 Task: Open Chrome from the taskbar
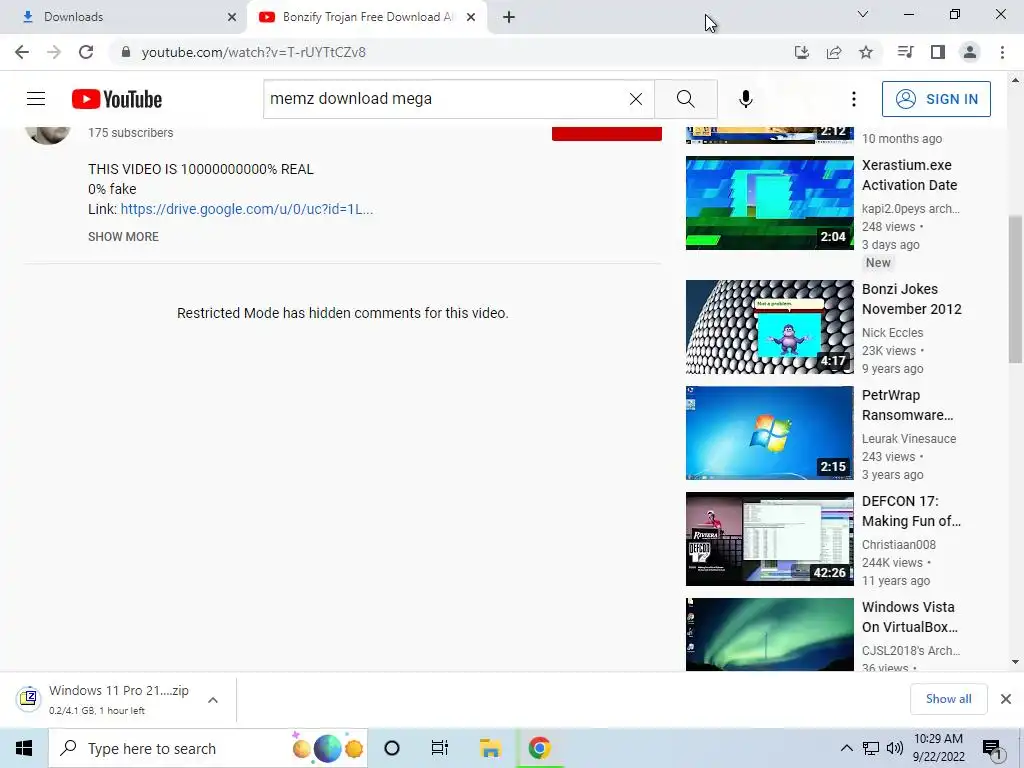(x=539, y=748)
